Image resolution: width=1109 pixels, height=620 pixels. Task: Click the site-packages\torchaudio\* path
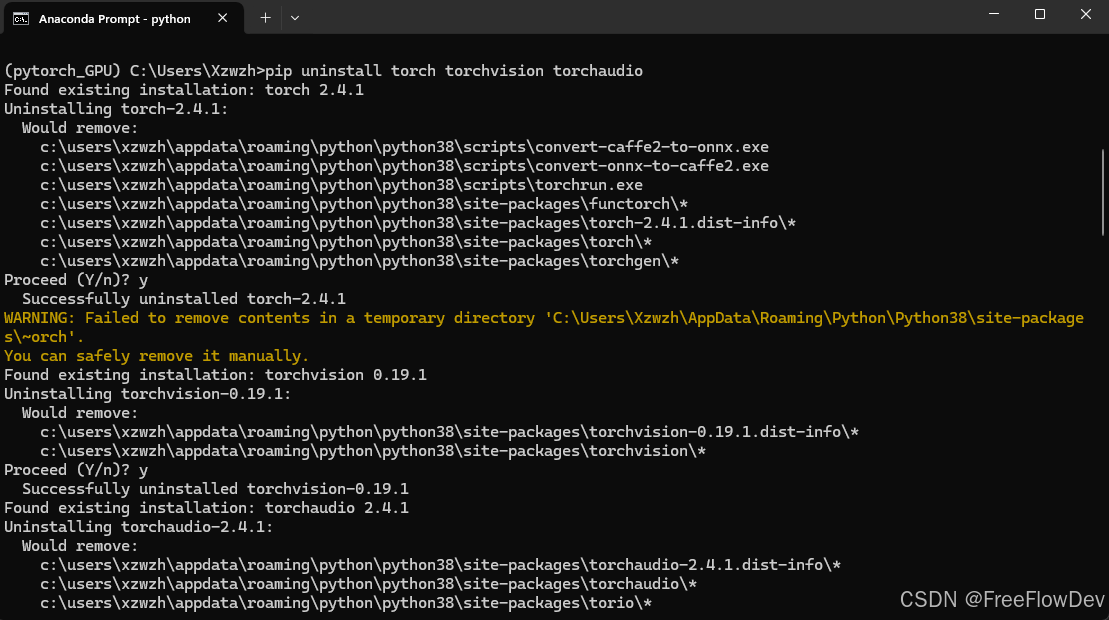368,585
